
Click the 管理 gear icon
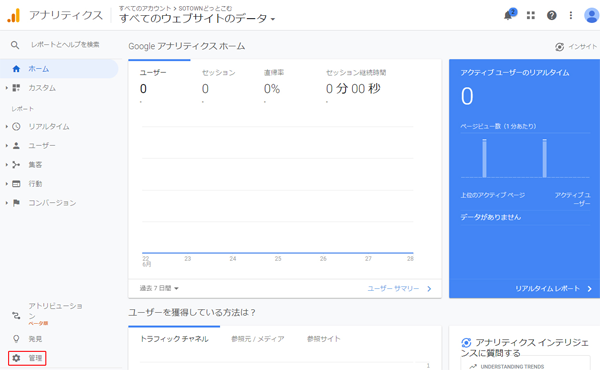coord(16,358)
